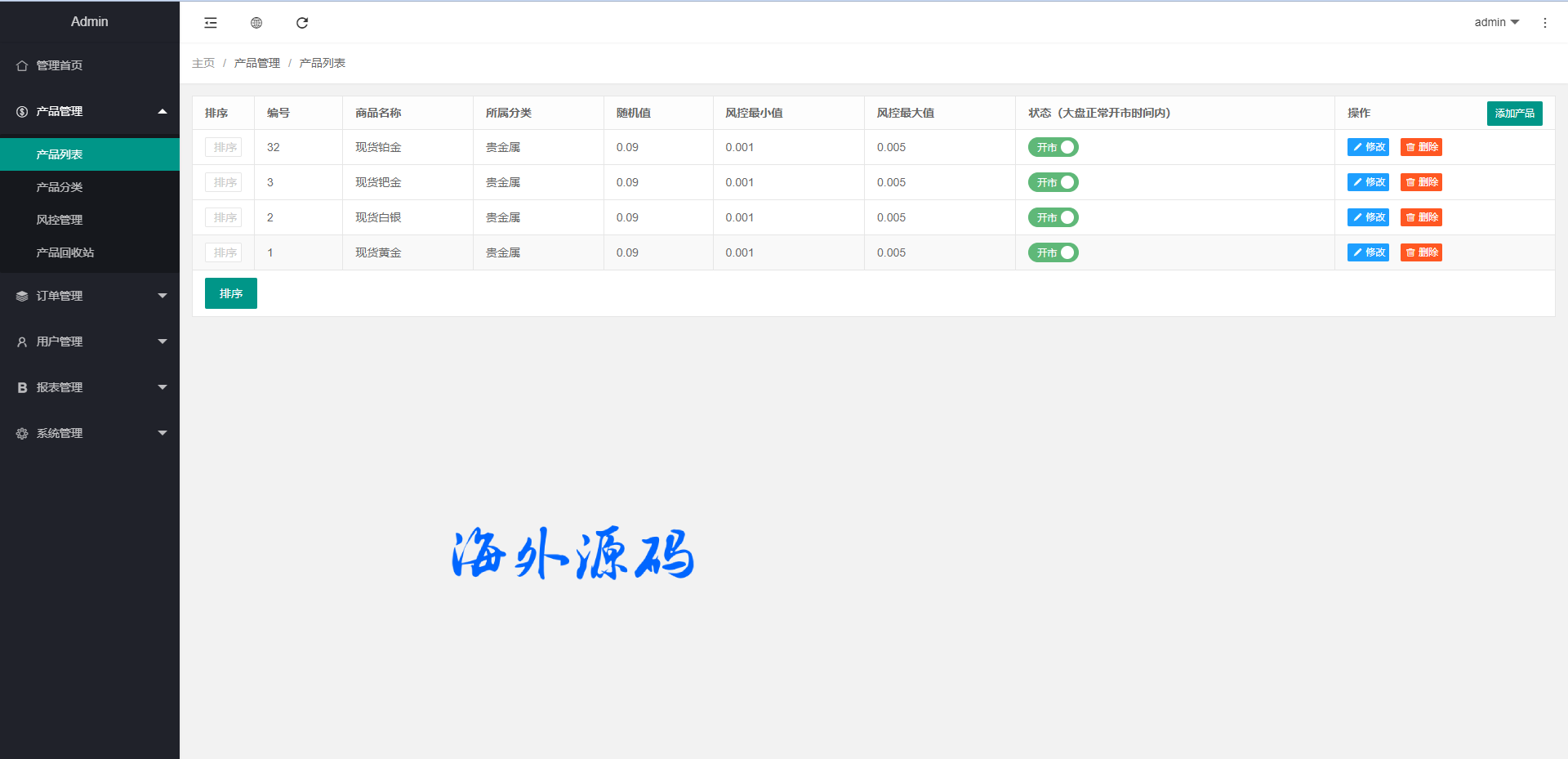1568x759 pixels.
Task: Go to 风控管理 submenu item
Action: tap(60, 220)
